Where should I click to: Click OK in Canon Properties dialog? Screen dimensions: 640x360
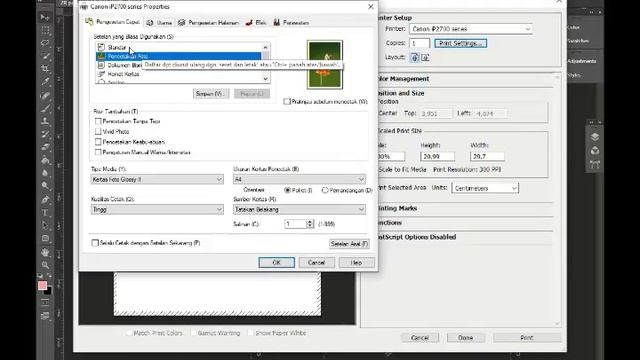coord(276,262)
